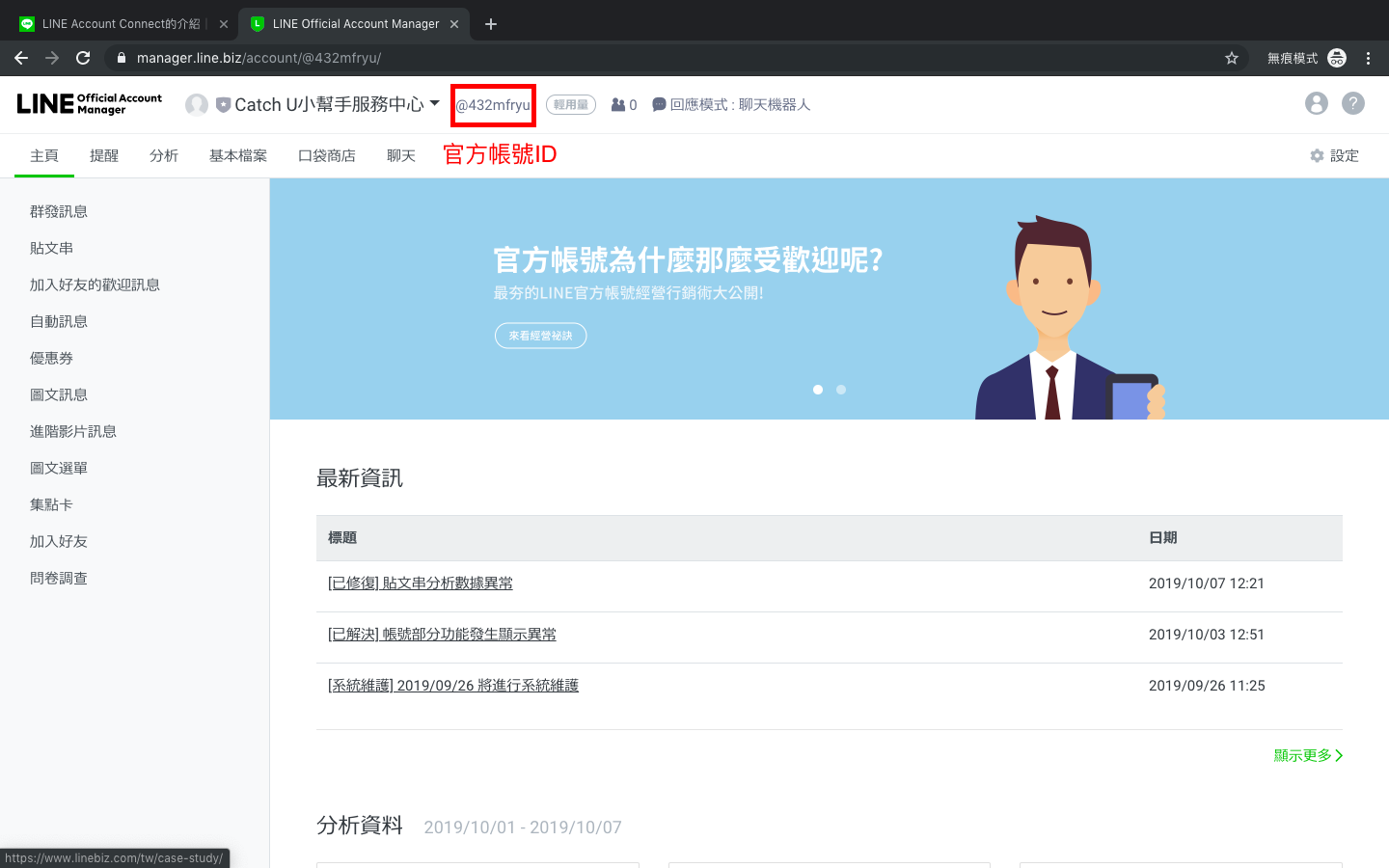Image resolution: width=1389 pixels, height=868 pixels.
Task: Close the LINE Account Connect tab
Action: point(224,24)
